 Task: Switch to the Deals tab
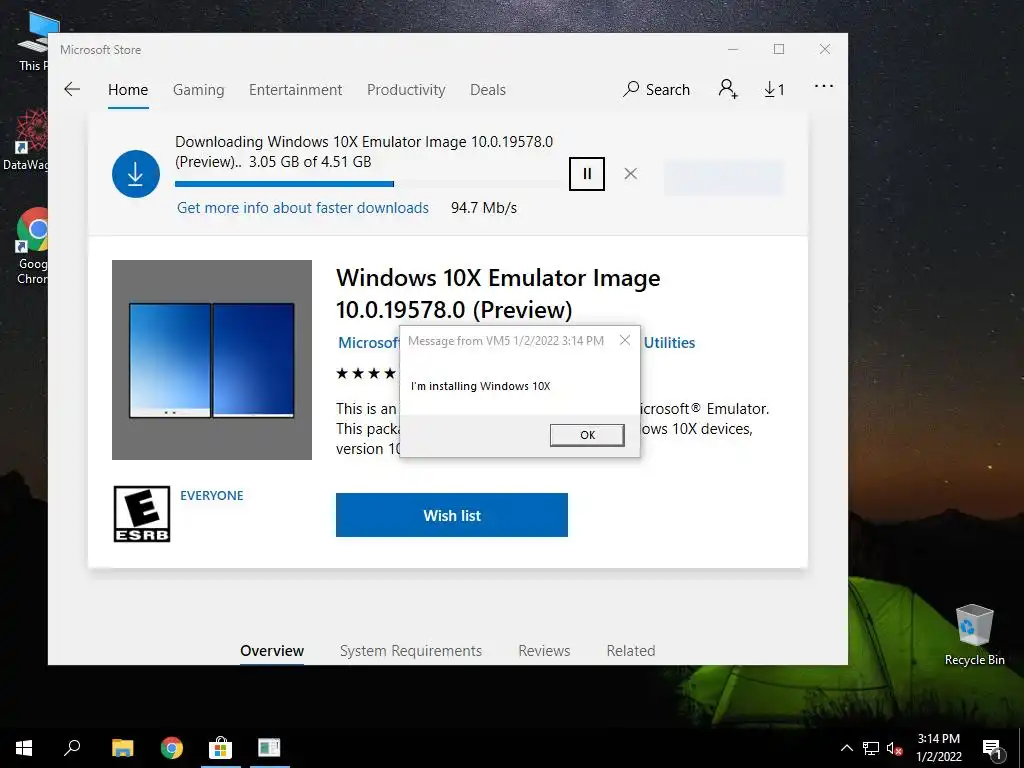click(x=488, y=89)
